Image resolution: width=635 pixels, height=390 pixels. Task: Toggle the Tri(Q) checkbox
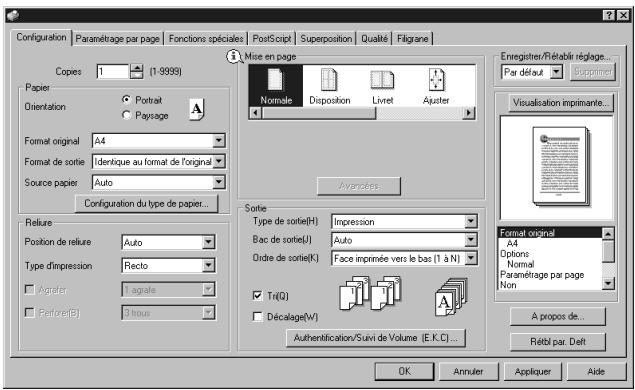click(x=257, y=296)
